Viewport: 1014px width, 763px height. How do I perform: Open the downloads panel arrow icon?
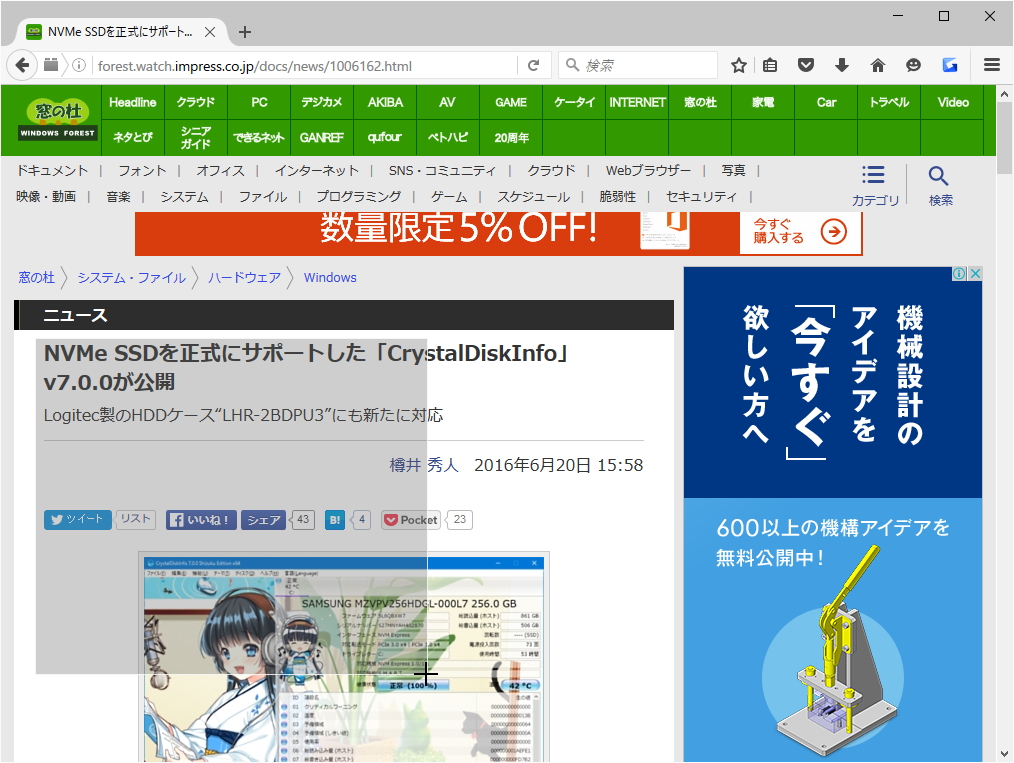click(842, 65)
